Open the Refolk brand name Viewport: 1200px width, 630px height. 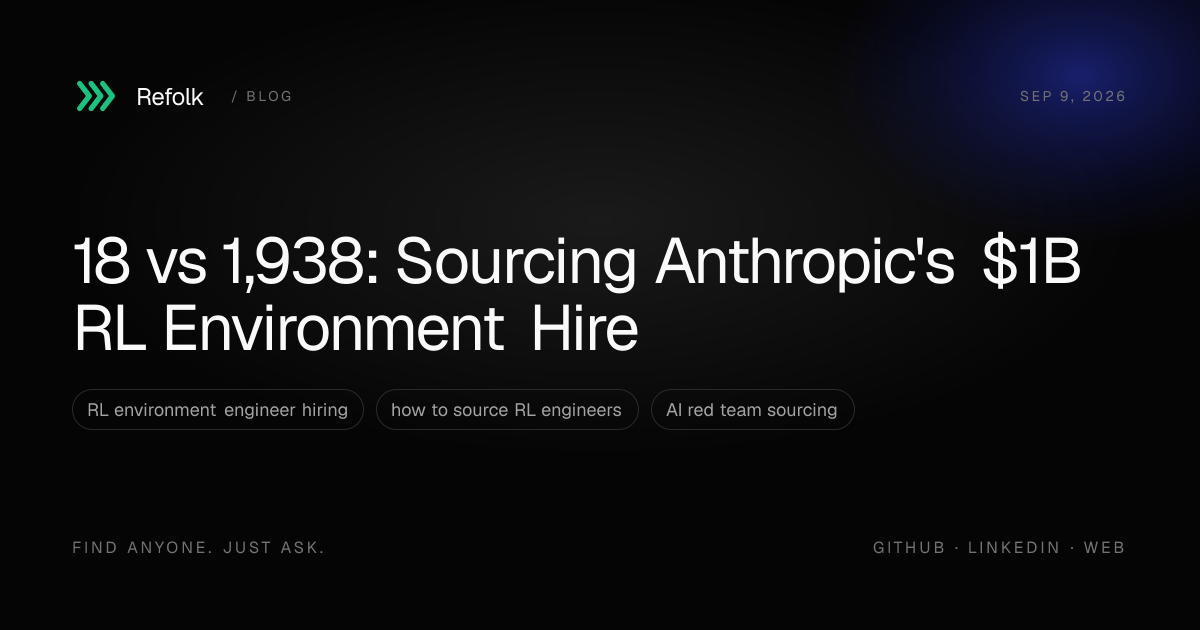(170, 97)
